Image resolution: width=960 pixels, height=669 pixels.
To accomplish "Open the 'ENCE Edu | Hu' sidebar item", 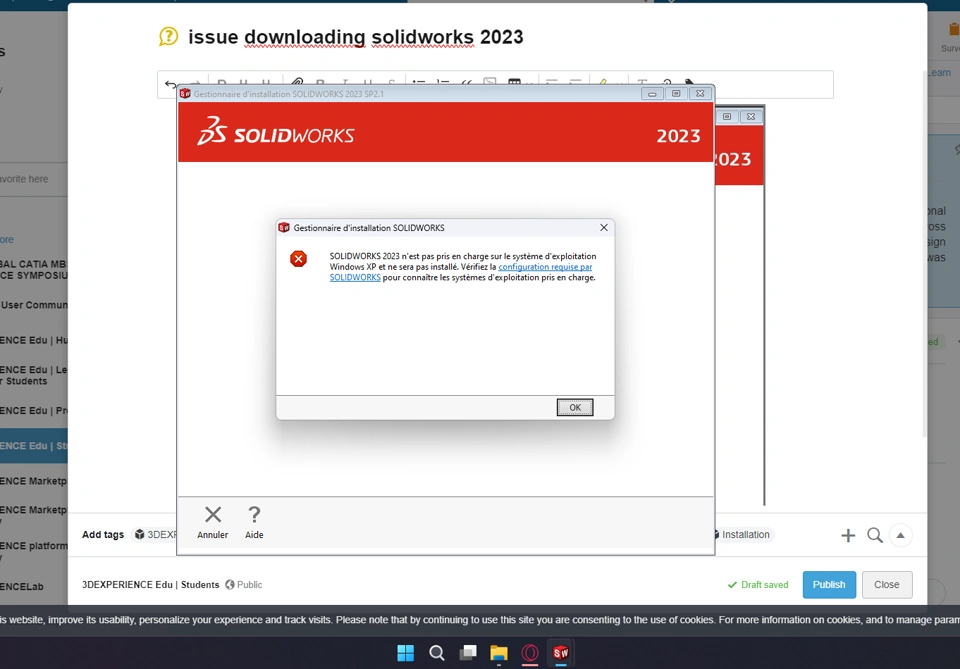I will pyautogui.click(x=34, y=340).
